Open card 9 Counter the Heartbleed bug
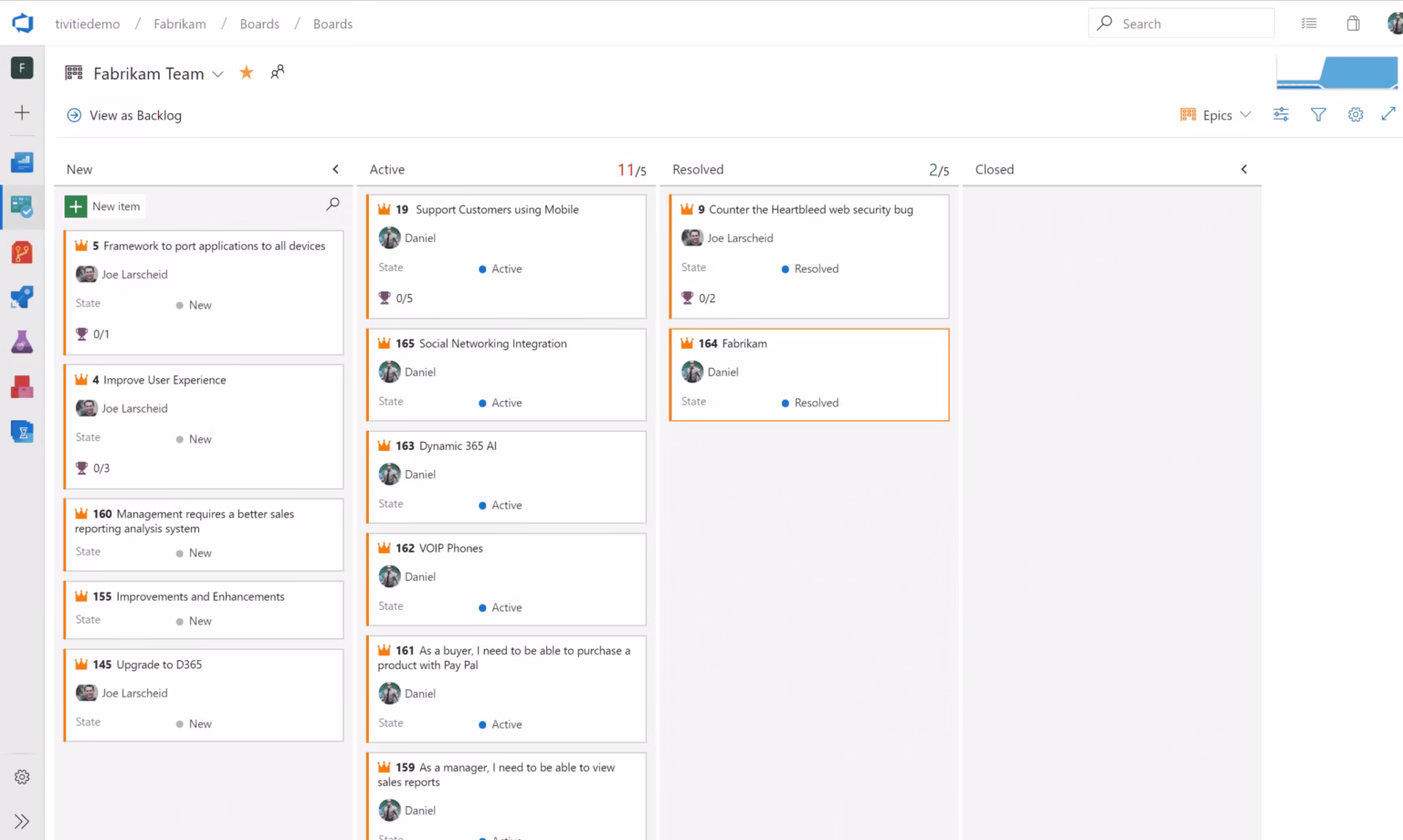Viewport: 1403px width, 840px height. tap(811, 209)
